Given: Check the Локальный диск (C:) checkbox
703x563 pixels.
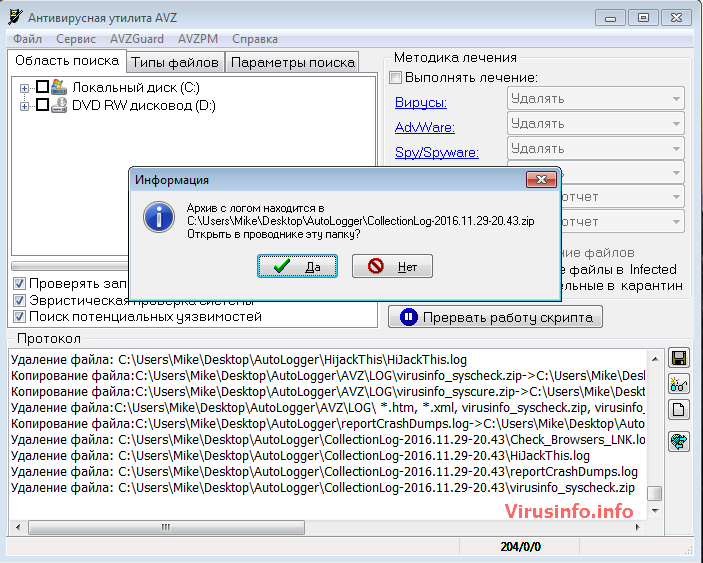Looking at the screenshot, I should pyautogui.click(x=42, y=87).
